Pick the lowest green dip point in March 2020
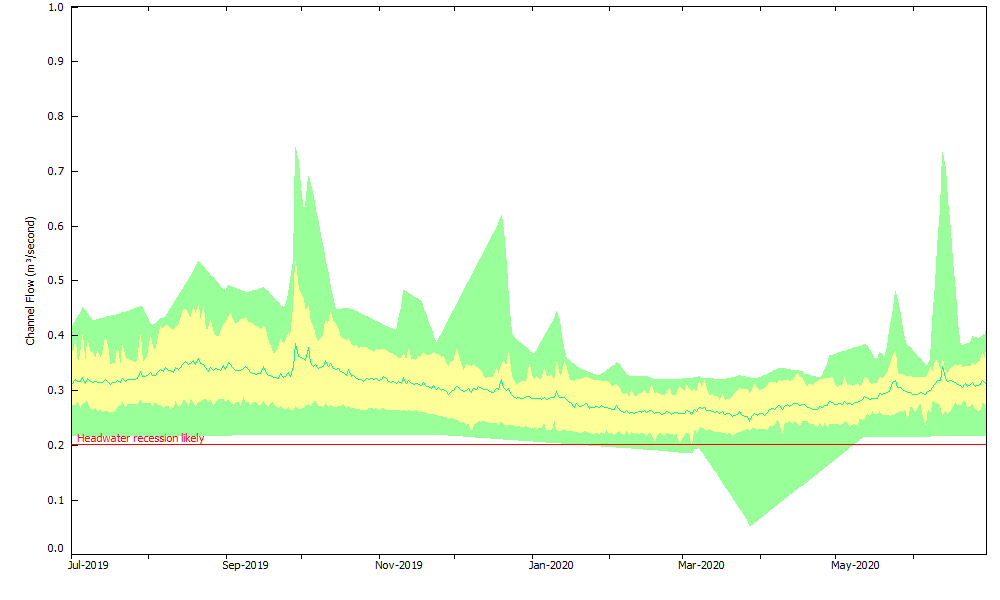The height and width of the screenshot is (600, 1000). (749, 524)
